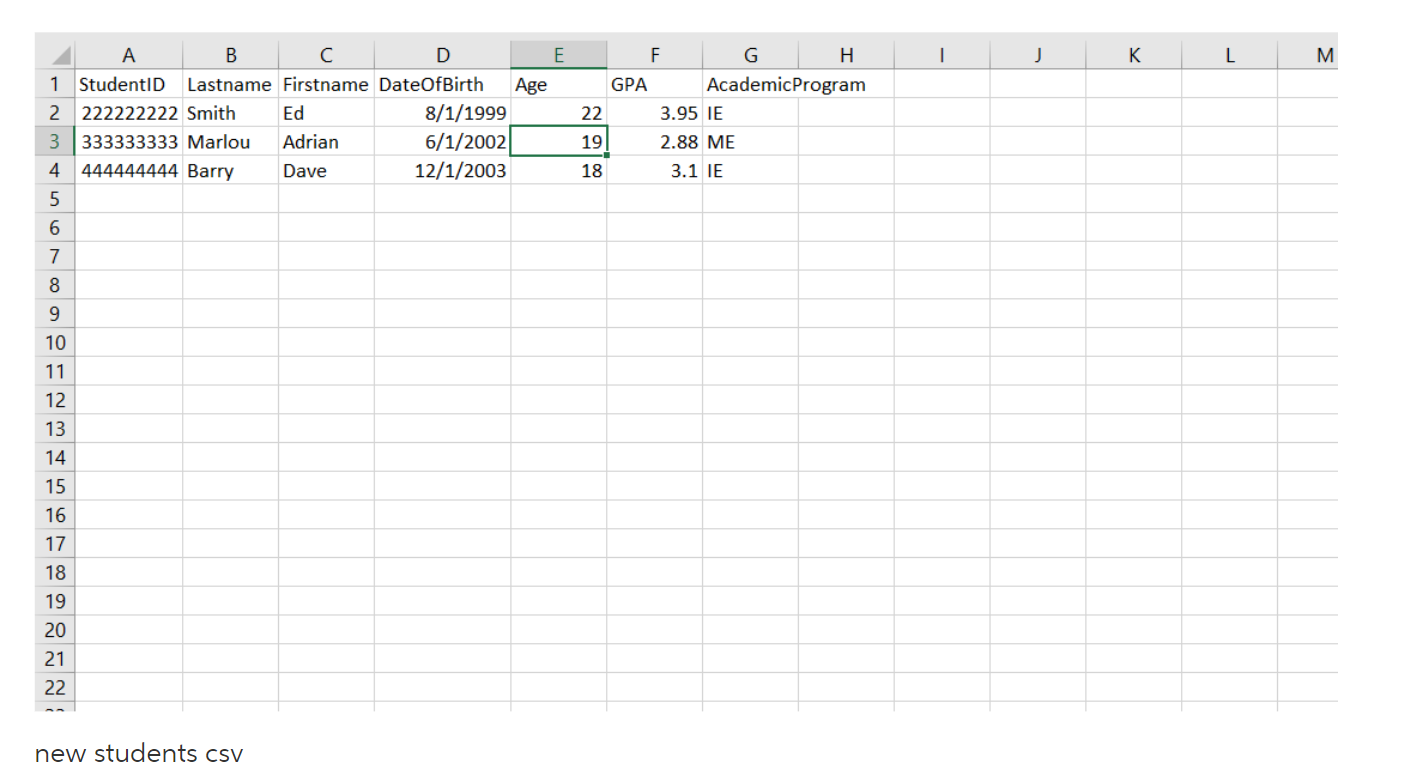Select the highlighted column E header

click(x=559, y=55)
